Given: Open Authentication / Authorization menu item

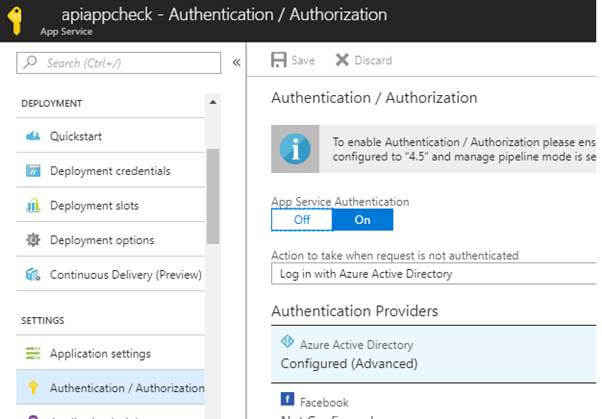Looking at the screenshot, I should (111, 388).
